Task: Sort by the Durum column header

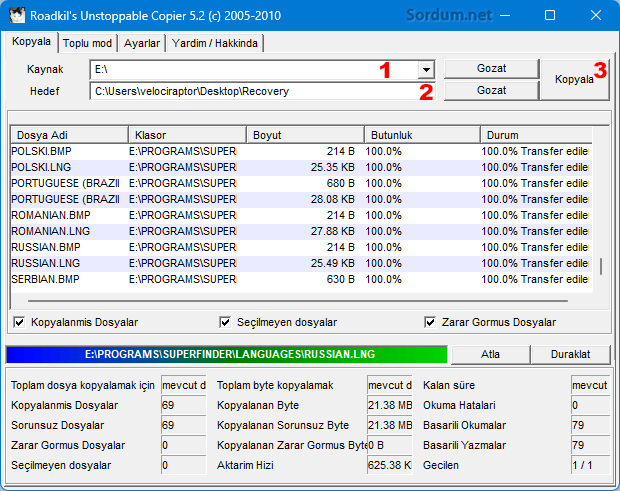Action: (537, 135)
